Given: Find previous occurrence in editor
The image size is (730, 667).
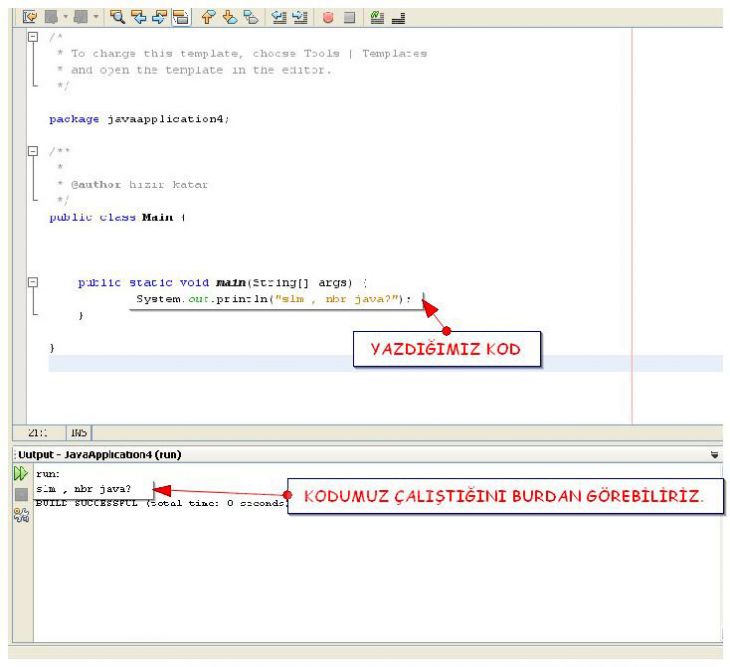Looking at the screenshot, I should click(x=139, y=17).
